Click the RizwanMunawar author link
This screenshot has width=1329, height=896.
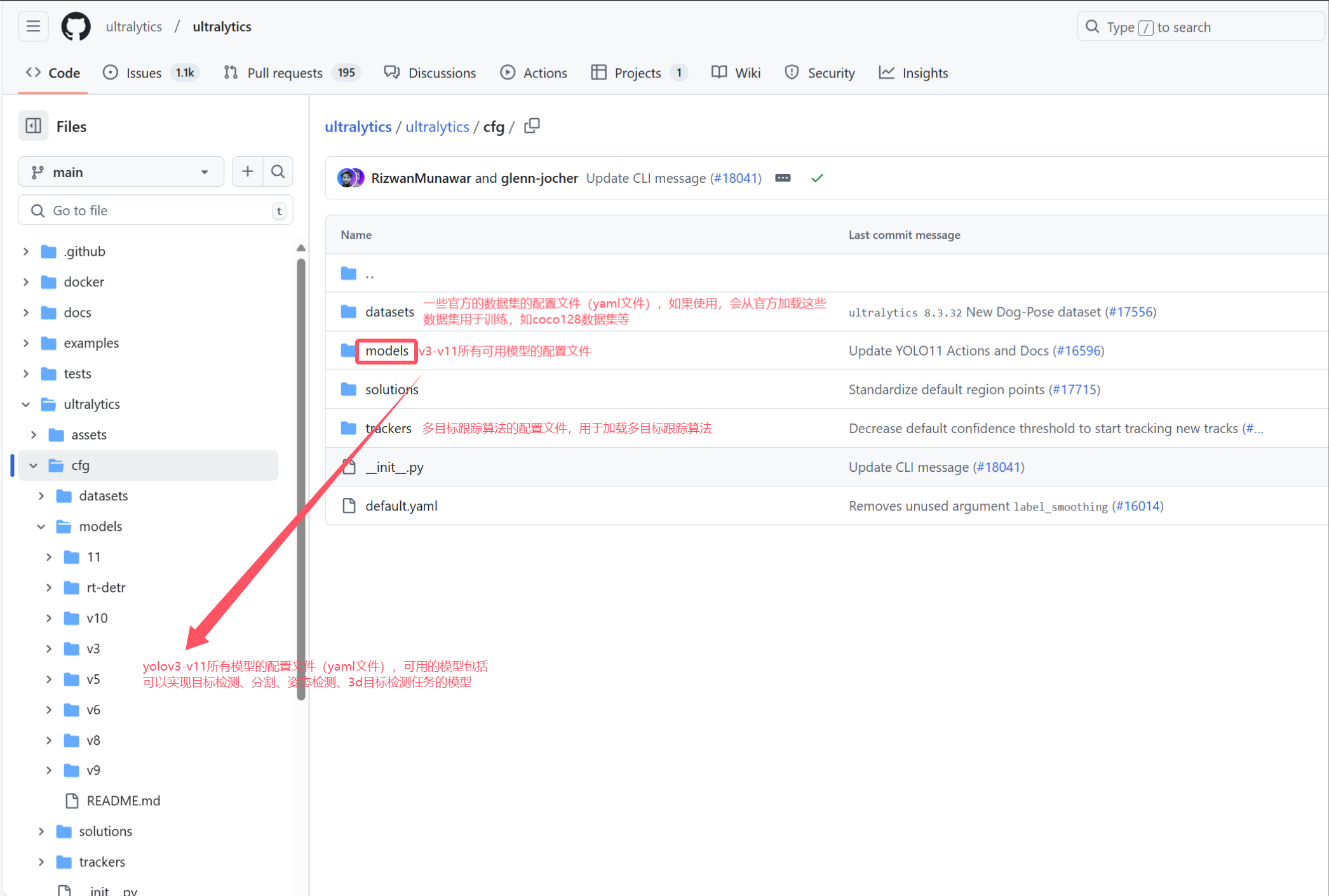point(421,178)
